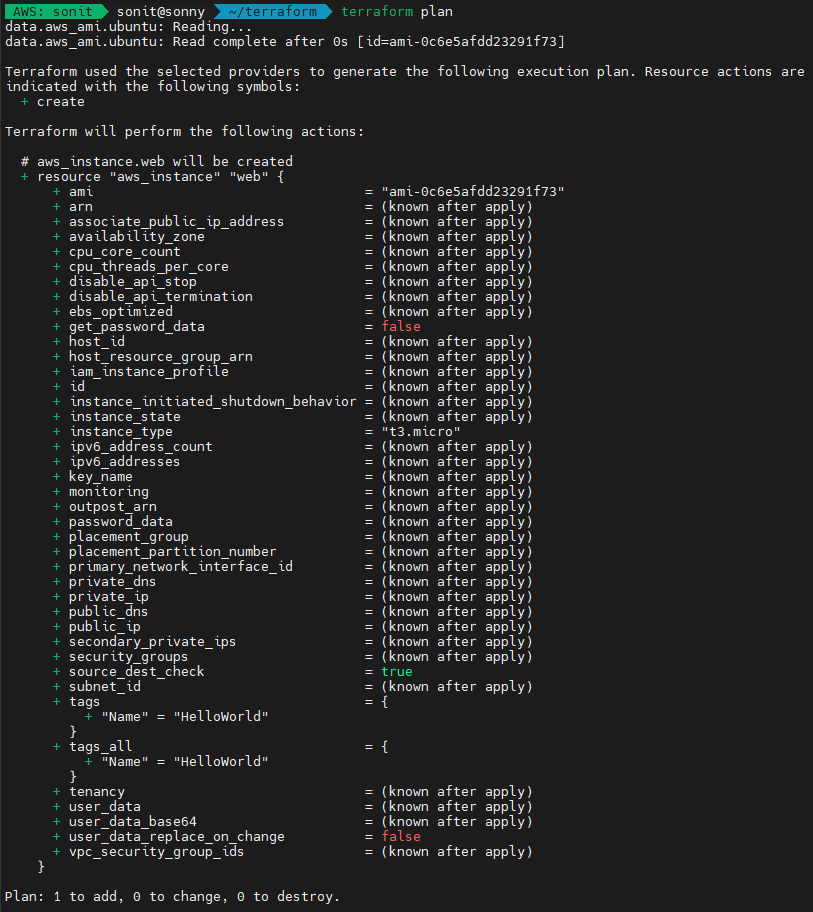813x912 pixels.
Task: Click the "Plan: 1 to add" summary line
Action: coord(172,897)
